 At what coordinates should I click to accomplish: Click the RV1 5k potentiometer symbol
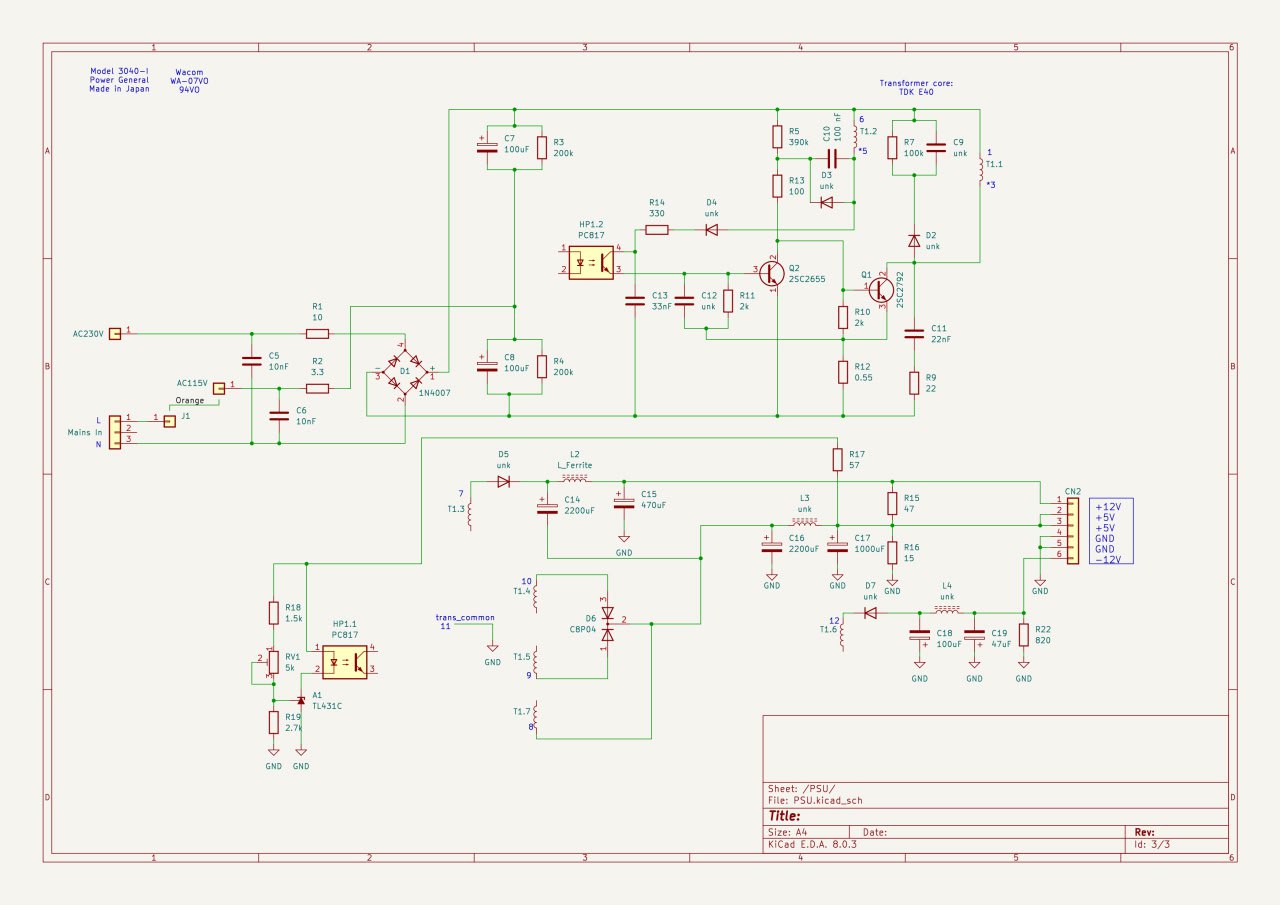(273, 661)
